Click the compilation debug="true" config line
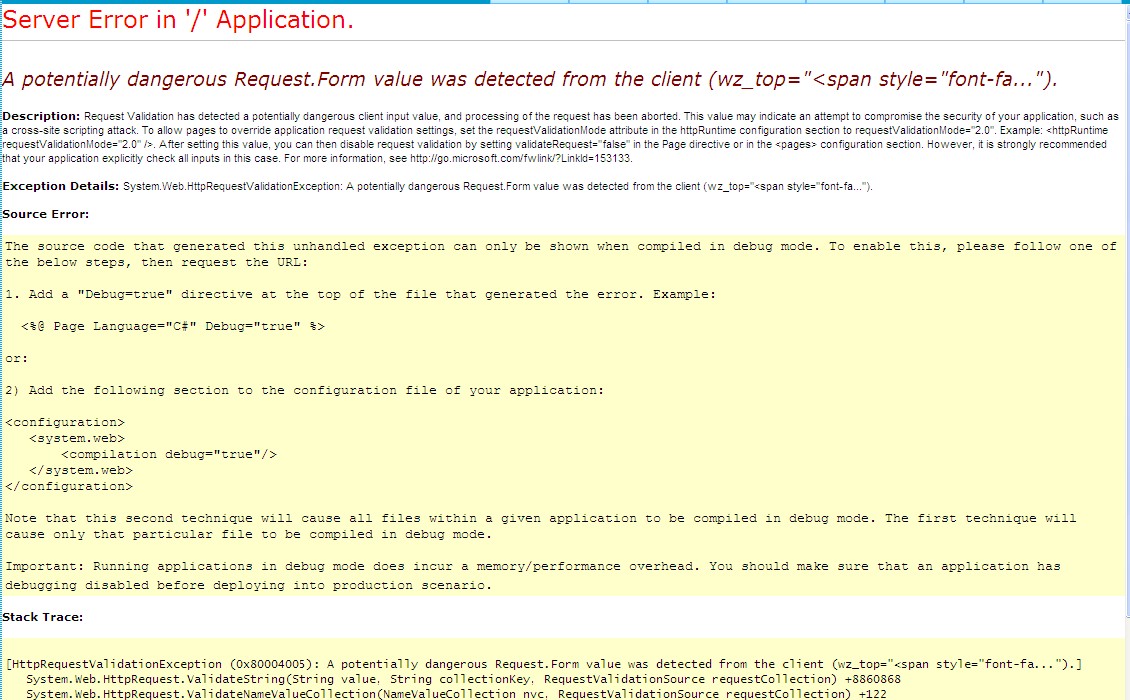The height and width of the screenshot is (700, 1130). click(x=168, y=454)
